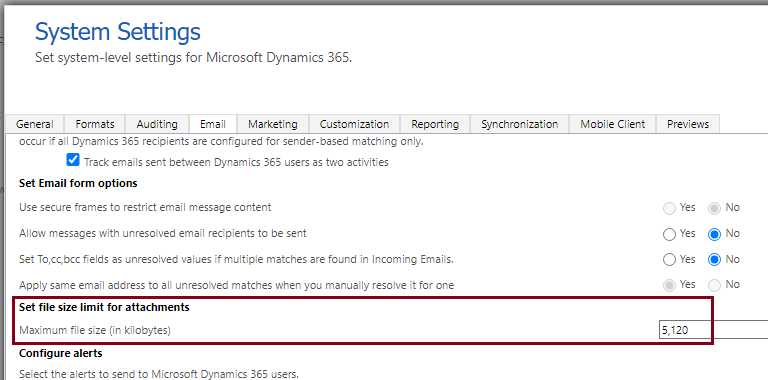768x380 pixels.
Task: Click Set system-level settings subtitle text
Action: point(193,58)
